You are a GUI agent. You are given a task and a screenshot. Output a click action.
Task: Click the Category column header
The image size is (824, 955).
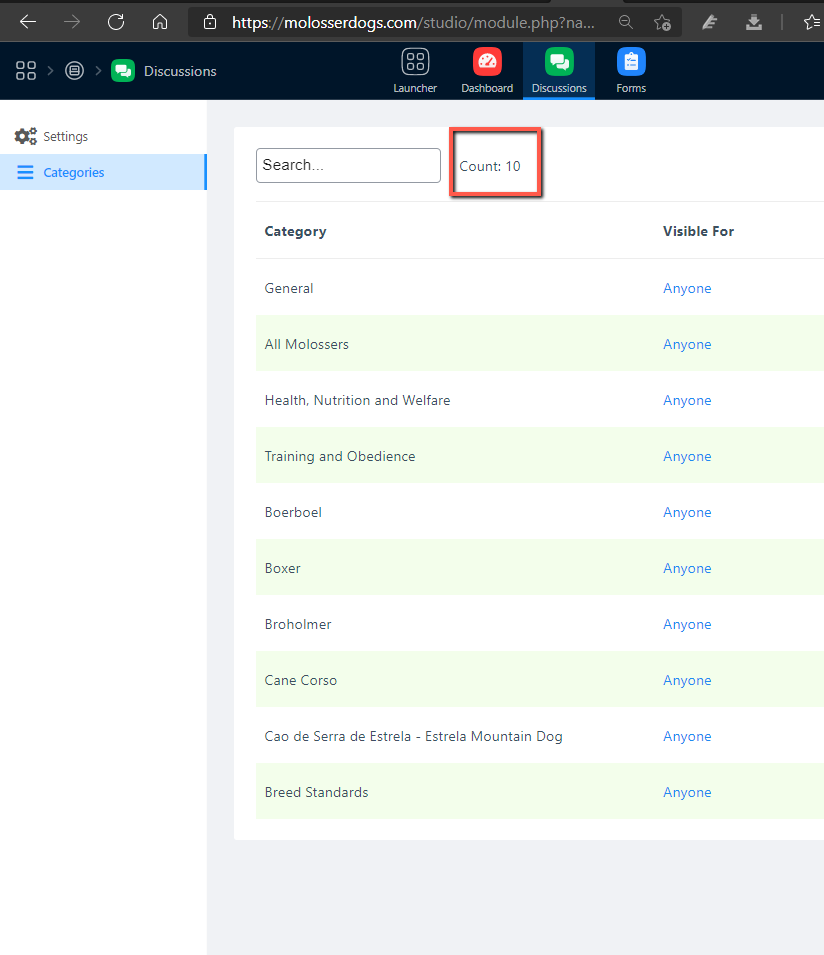point(295,231)
